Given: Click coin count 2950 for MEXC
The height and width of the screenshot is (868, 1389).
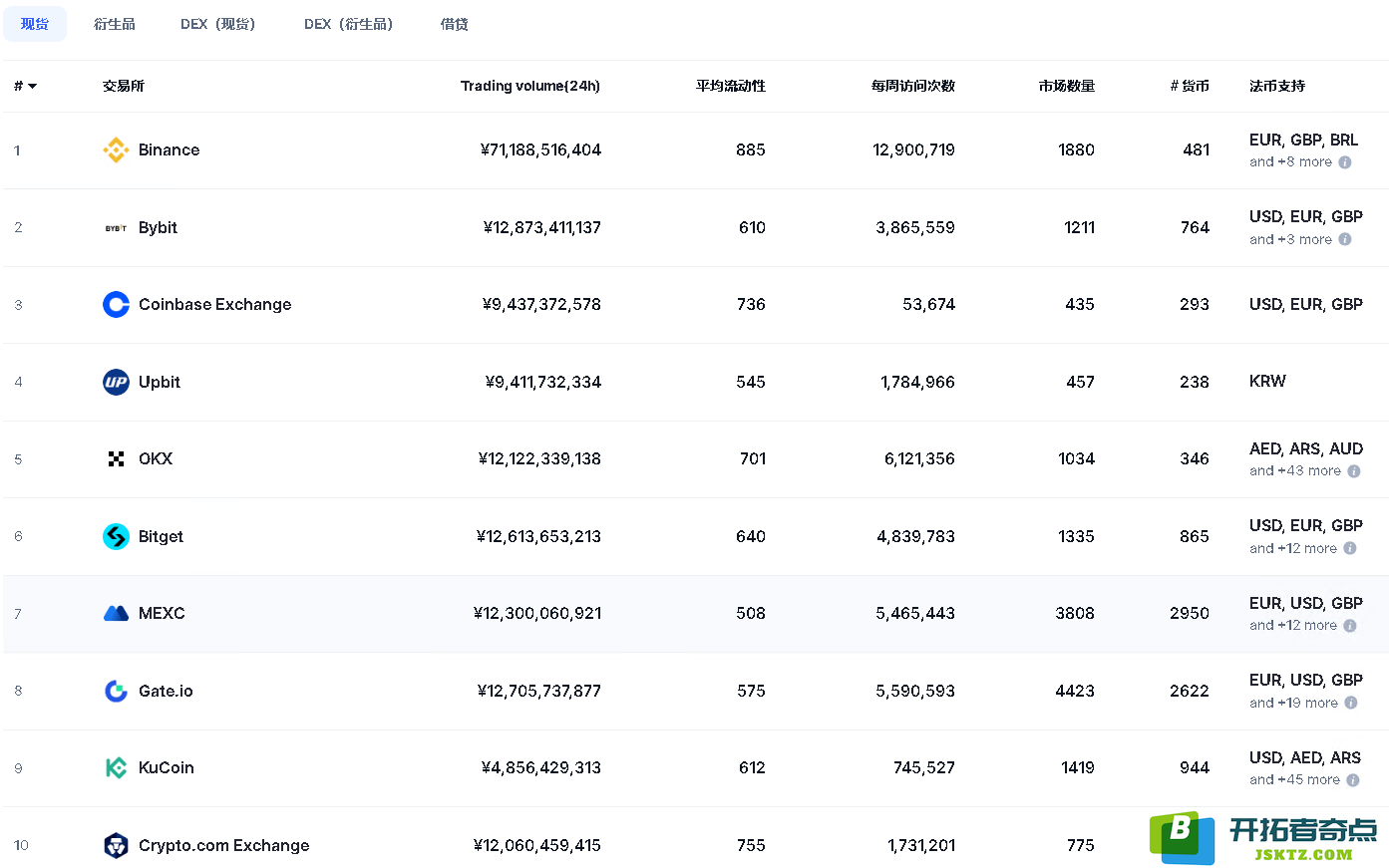Looking at the screenshot, I should pos(1190,613).
